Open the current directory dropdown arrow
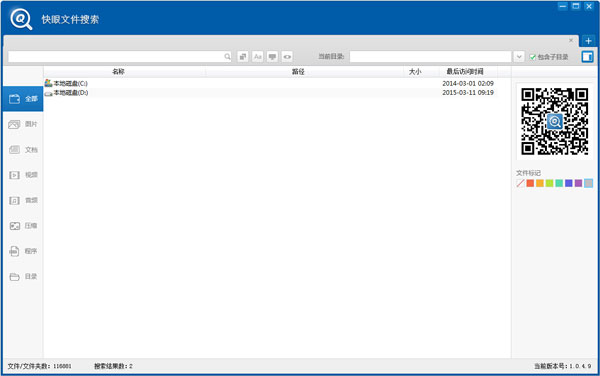 tap(519, 57)
